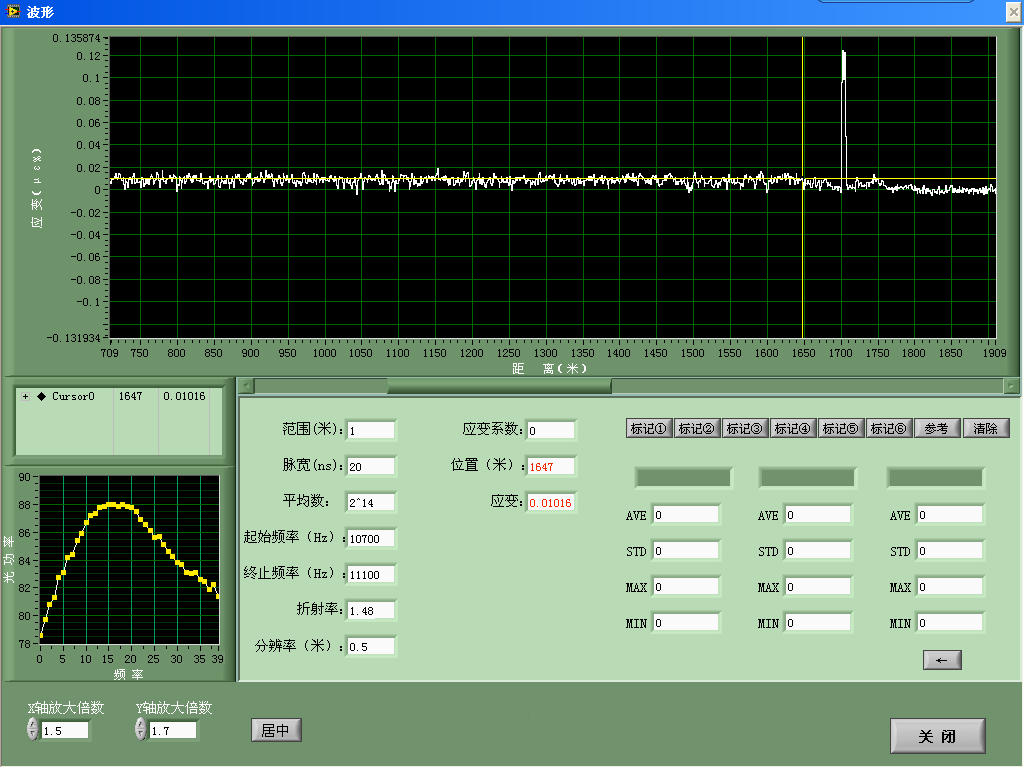The image size is (1024, 768).
Task: Click the STD field in the right column
Action: [x=950, y=551]
